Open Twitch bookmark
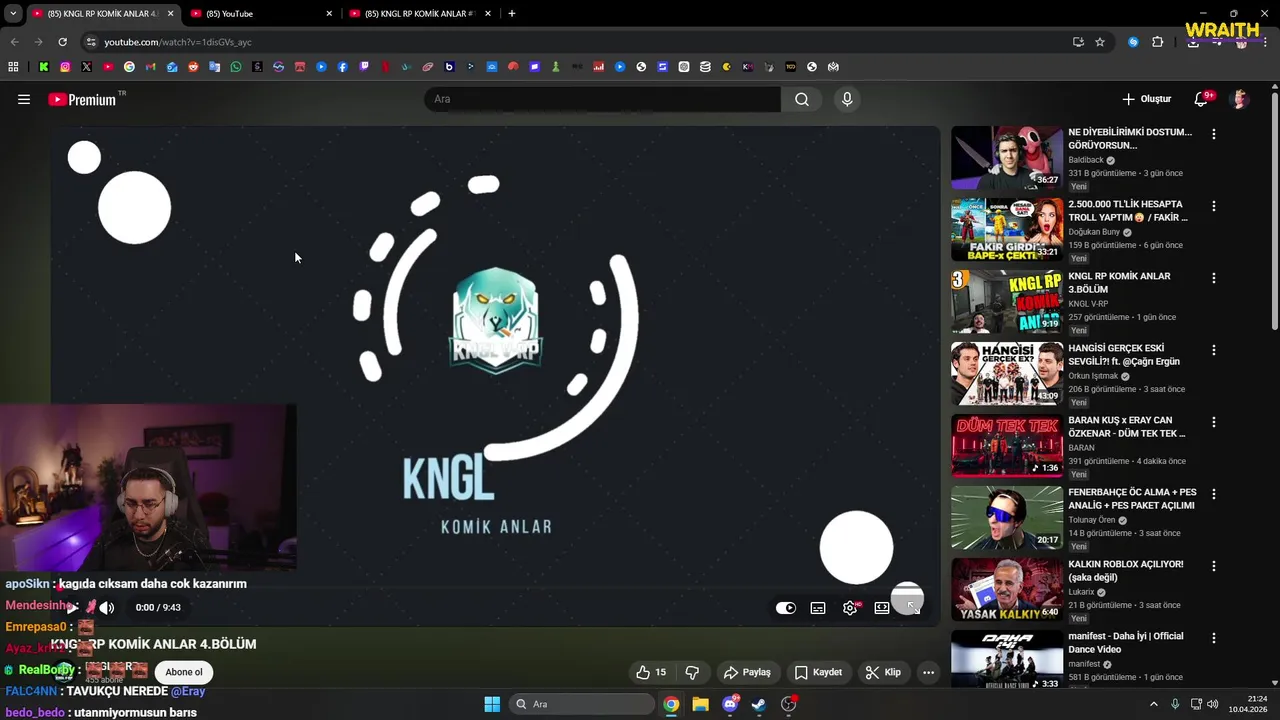The height and width of the screenshot is (720, 1280). 364,67
